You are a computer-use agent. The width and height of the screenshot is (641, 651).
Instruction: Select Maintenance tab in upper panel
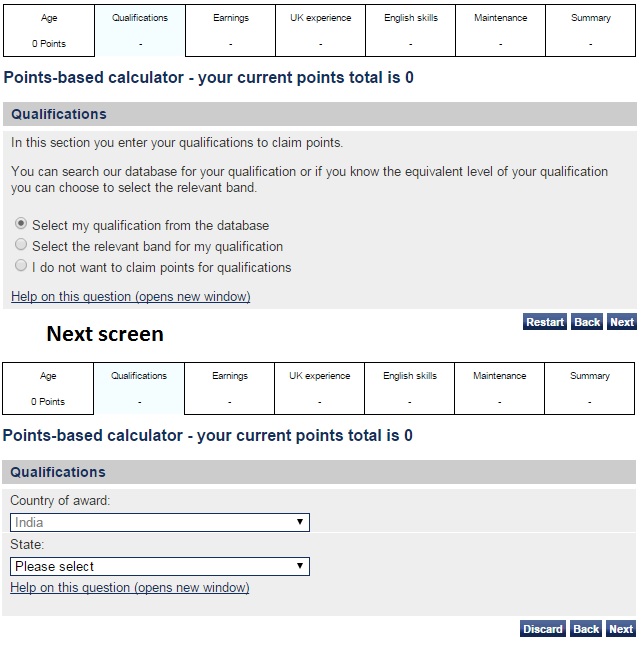pyautogui.click(x=500, y=31)
